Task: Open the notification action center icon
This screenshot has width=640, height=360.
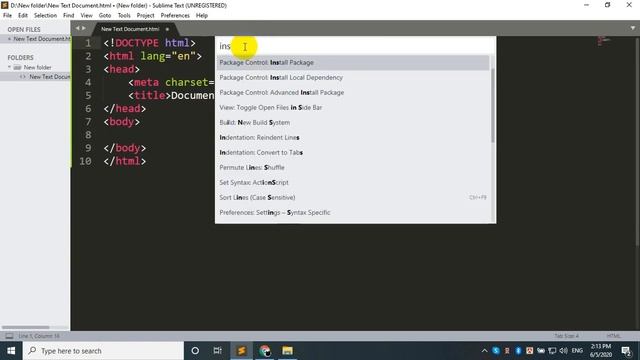Action: click(x=627, y=351)
